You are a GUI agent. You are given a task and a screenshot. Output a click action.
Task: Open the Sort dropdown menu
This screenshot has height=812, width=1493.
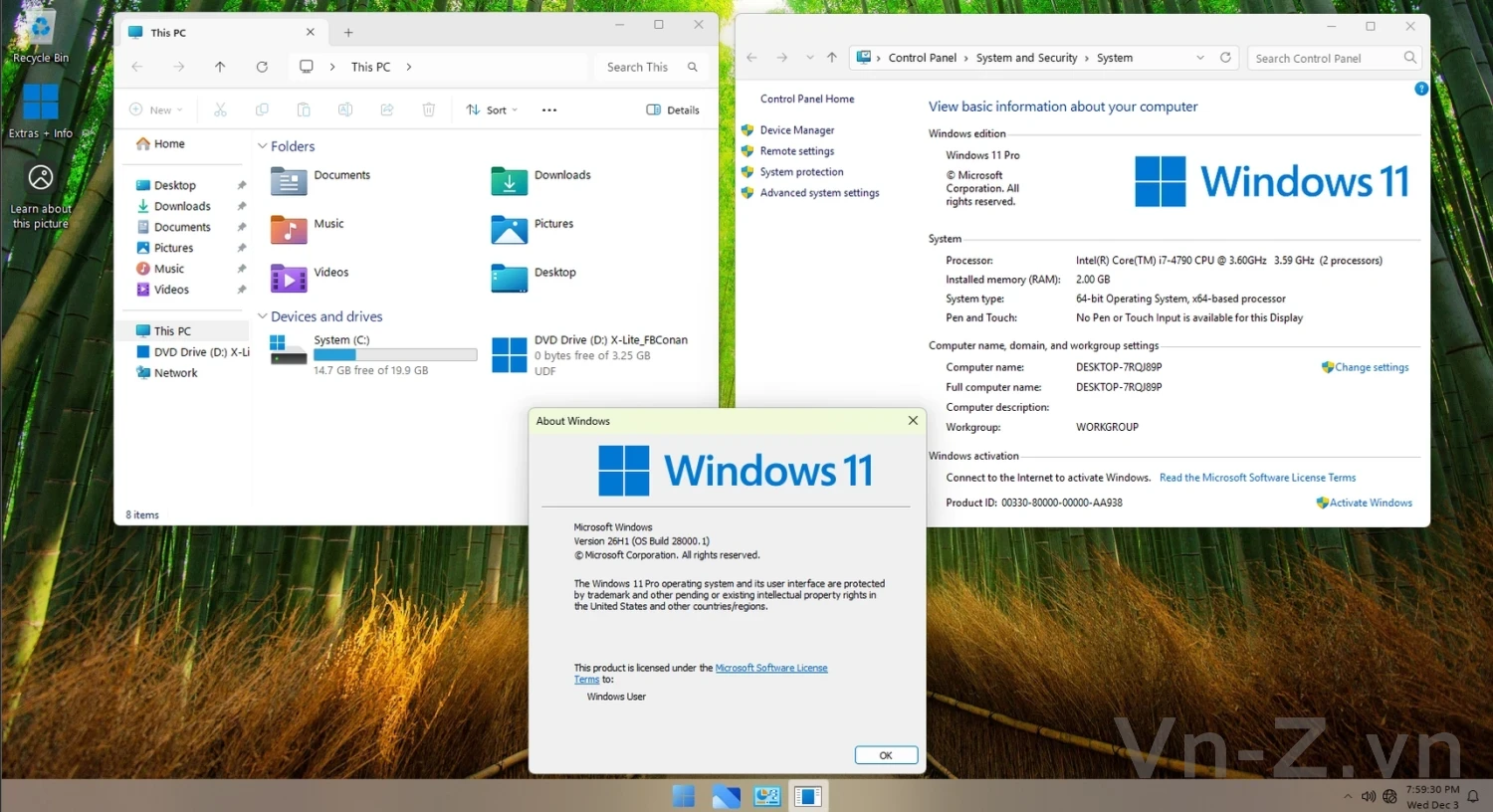point(493,109)
